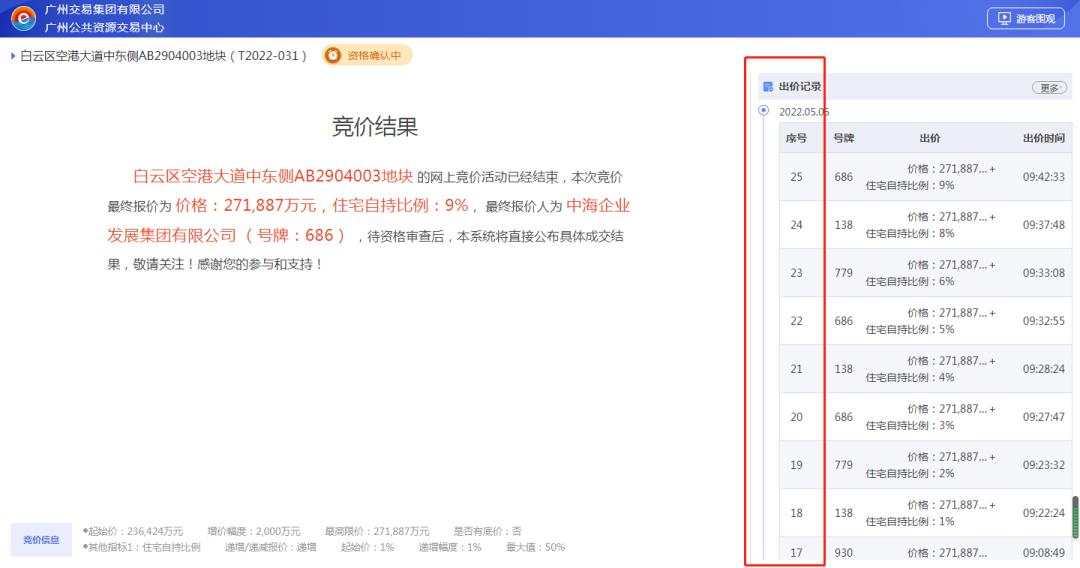Select bid row number 18

coord(926,513)
